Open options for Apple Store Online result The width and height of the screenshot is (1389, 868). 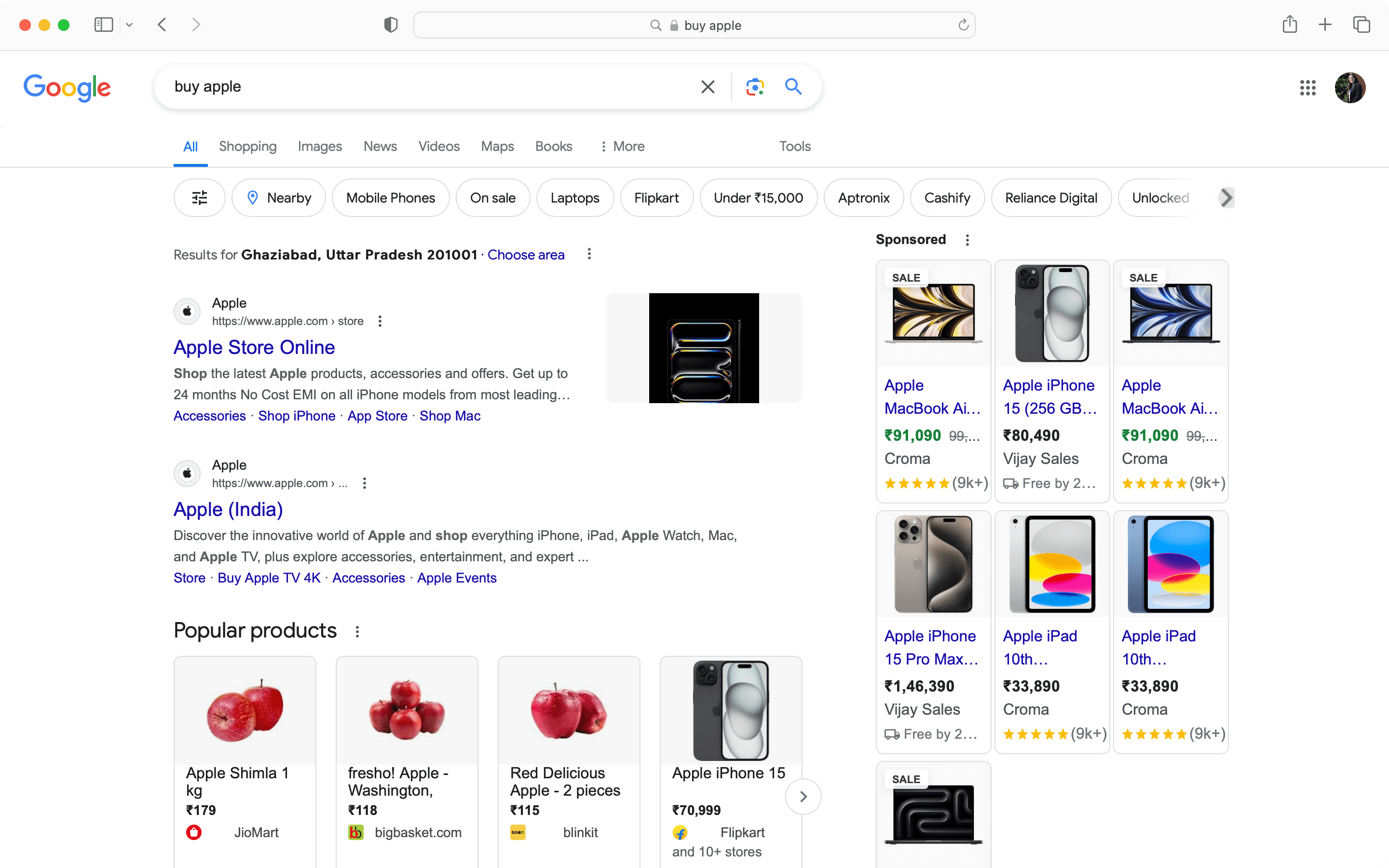(x=380, y=322)
